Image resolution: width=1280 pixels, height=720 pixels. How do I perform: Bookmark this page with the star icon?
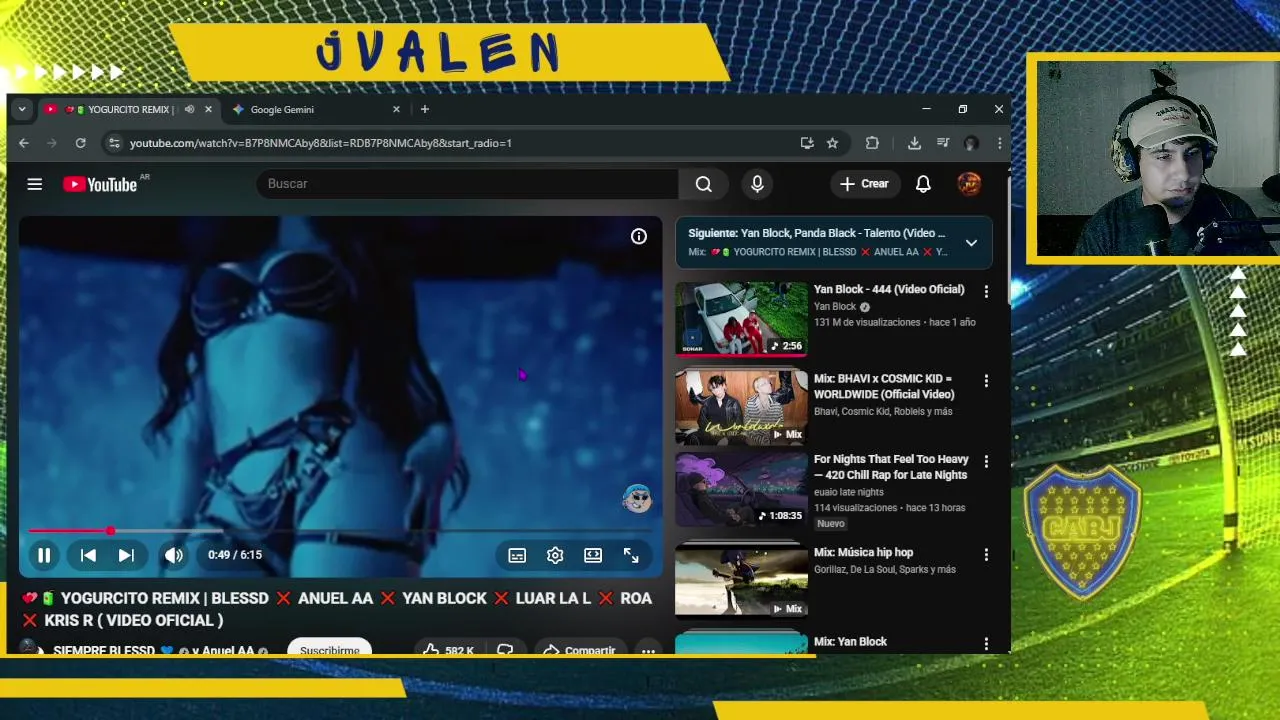coord(832,143)
